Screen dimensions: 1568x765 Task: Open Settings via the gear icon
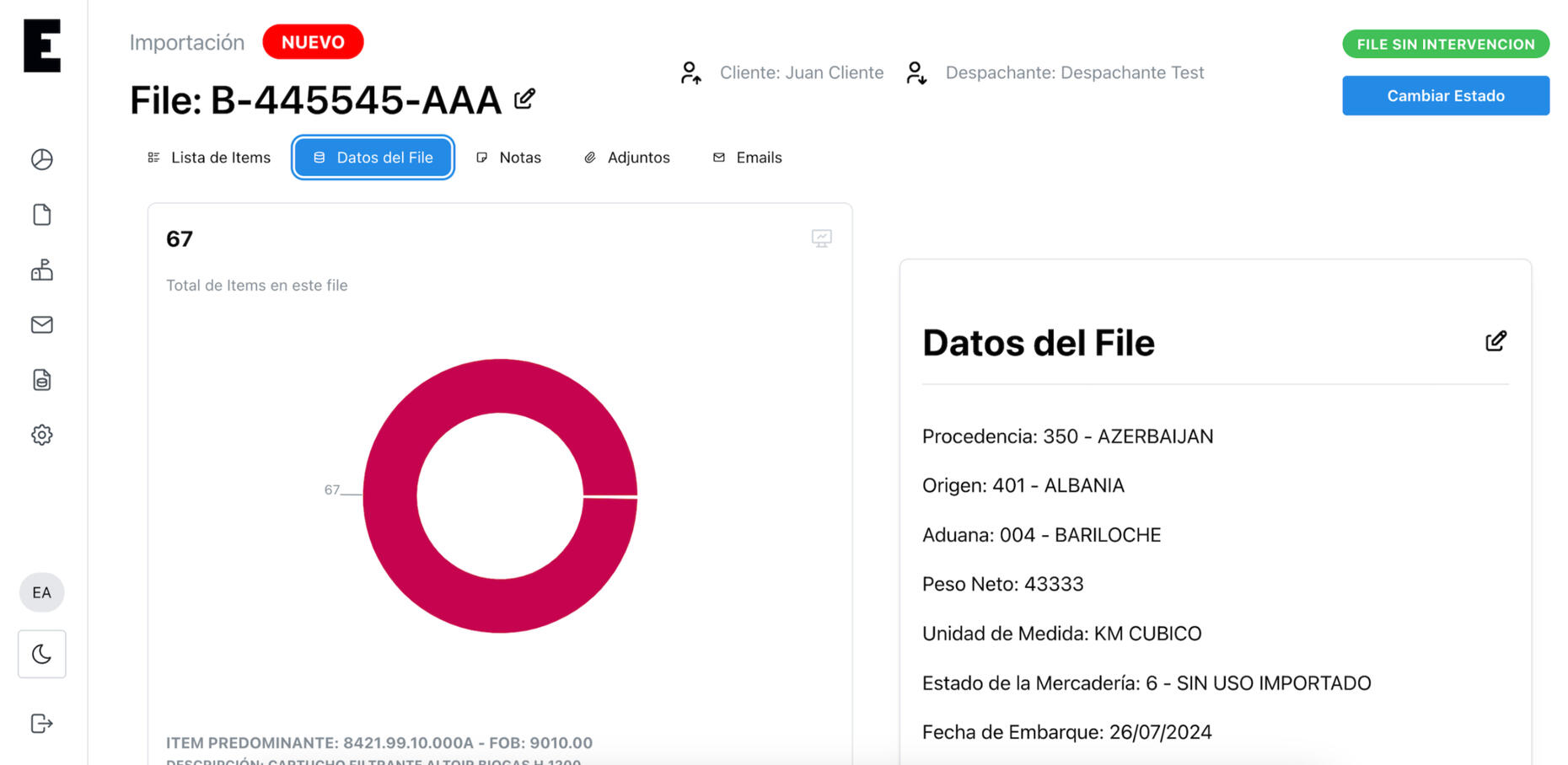[41, 435]
